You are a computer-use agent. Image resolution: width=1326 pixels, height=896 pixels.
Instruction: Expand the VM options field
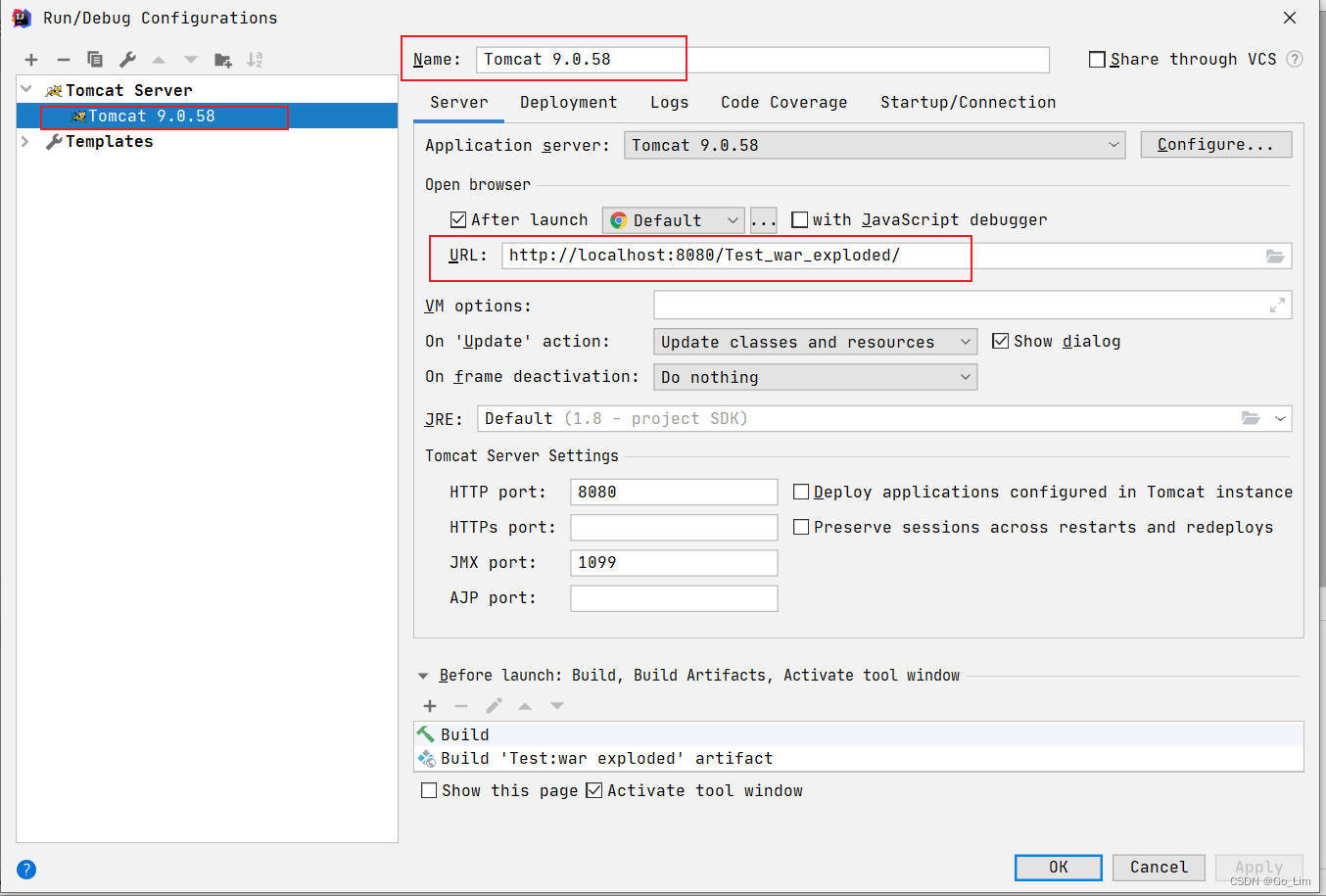click(x=1277, y=306)
